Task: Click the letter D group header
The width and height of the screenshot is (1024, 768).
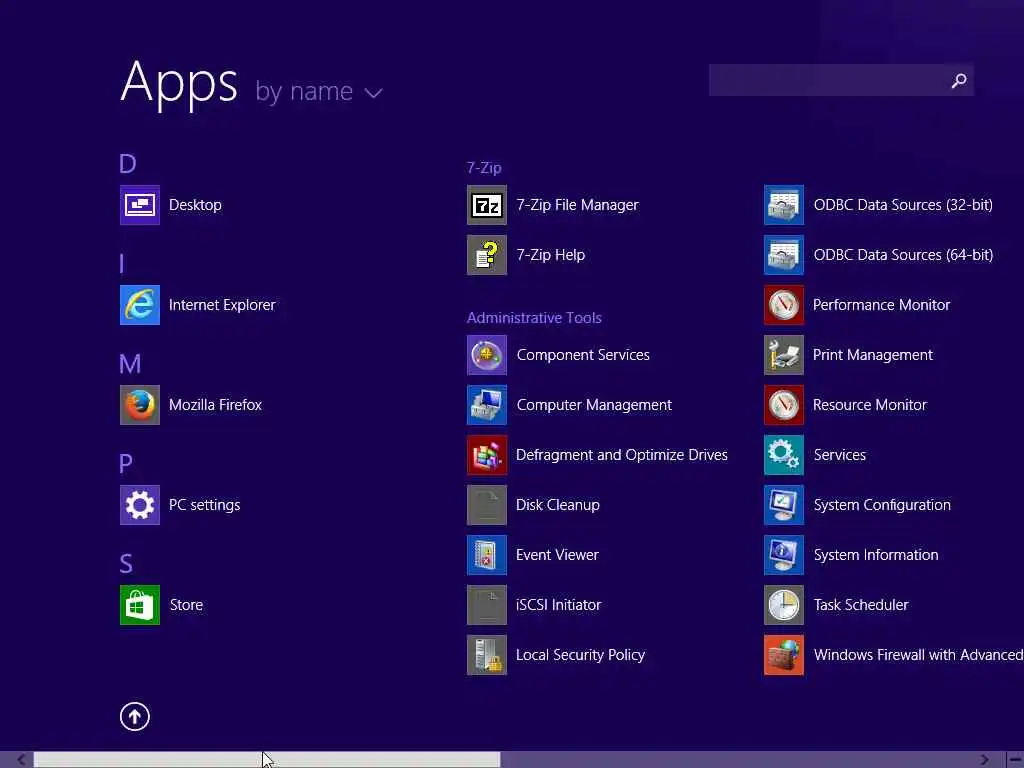Action: [128, 163]
